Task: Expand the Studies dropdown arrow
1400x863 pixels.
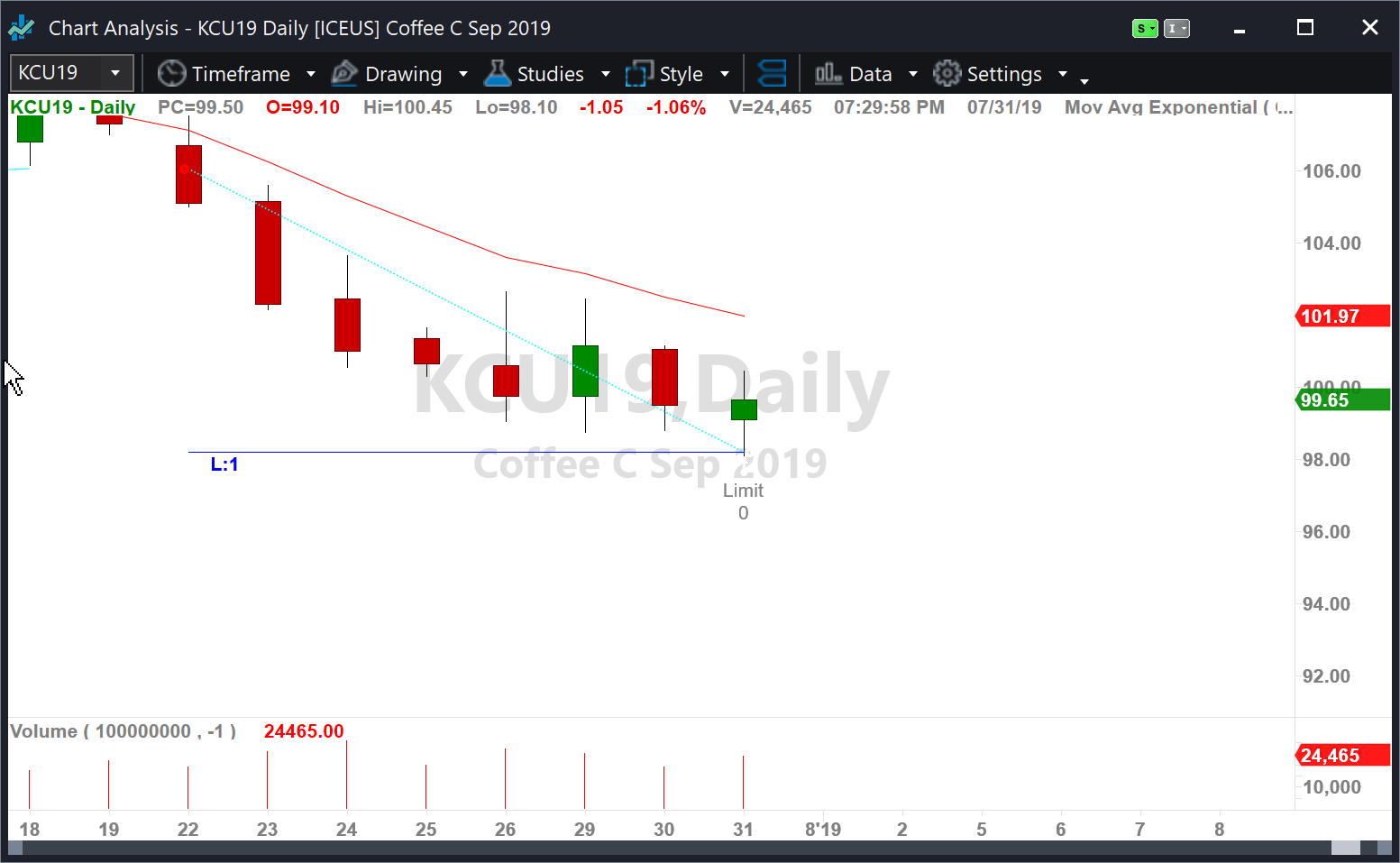Action: point(606,74)
